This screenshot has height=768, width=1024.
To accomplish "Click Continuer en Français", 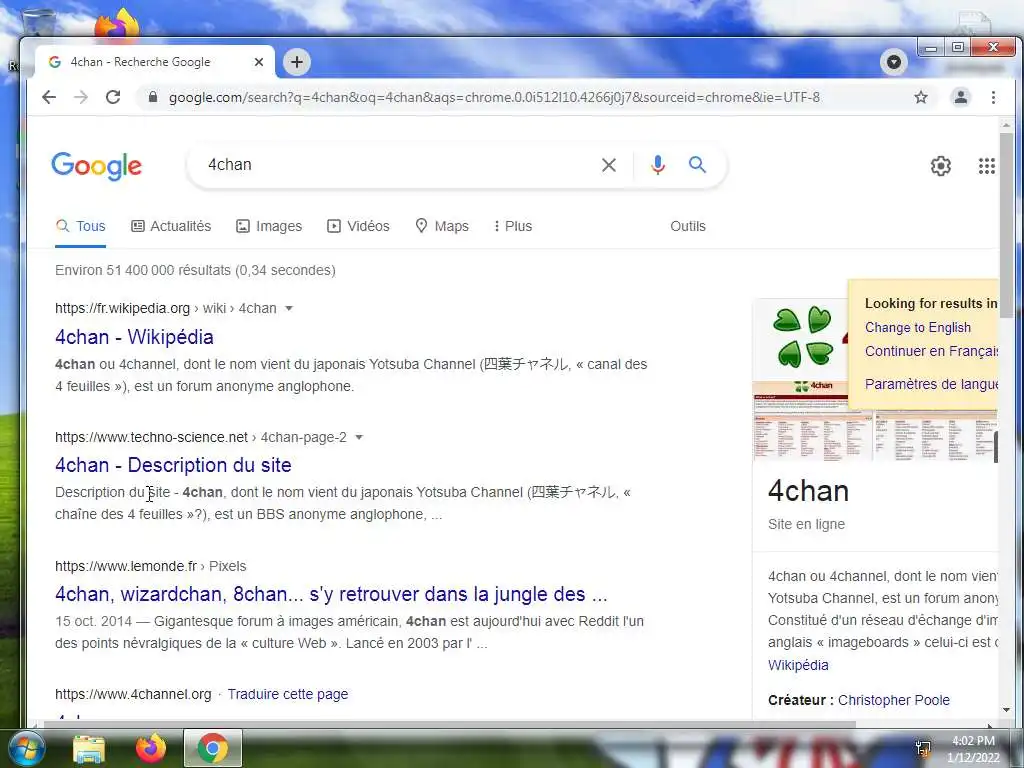I will [931, 351].
